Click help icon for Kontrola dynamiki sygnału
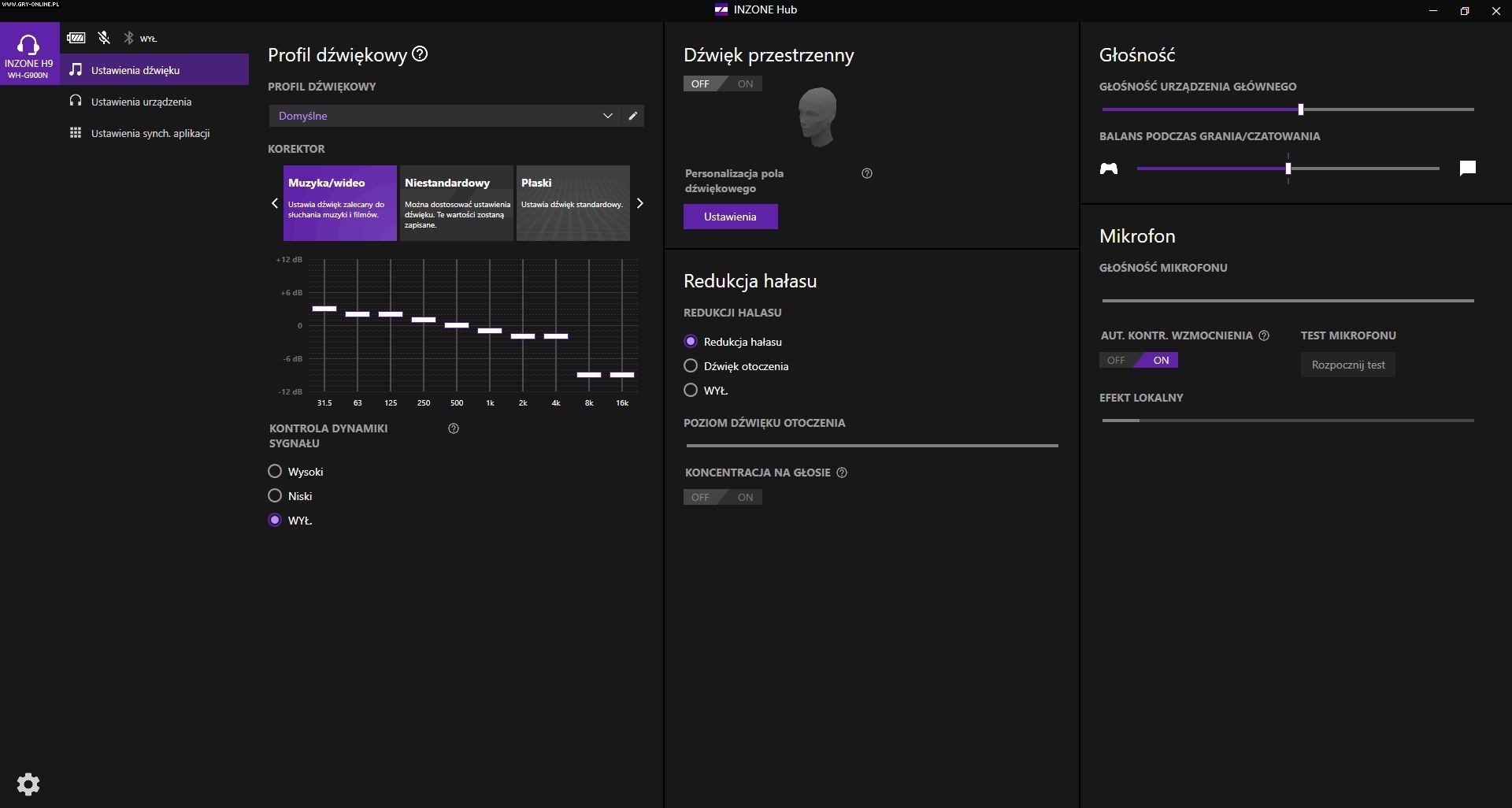Image resolution: width=1512 pixels, height=808 pixels. (x=454, y=428)
